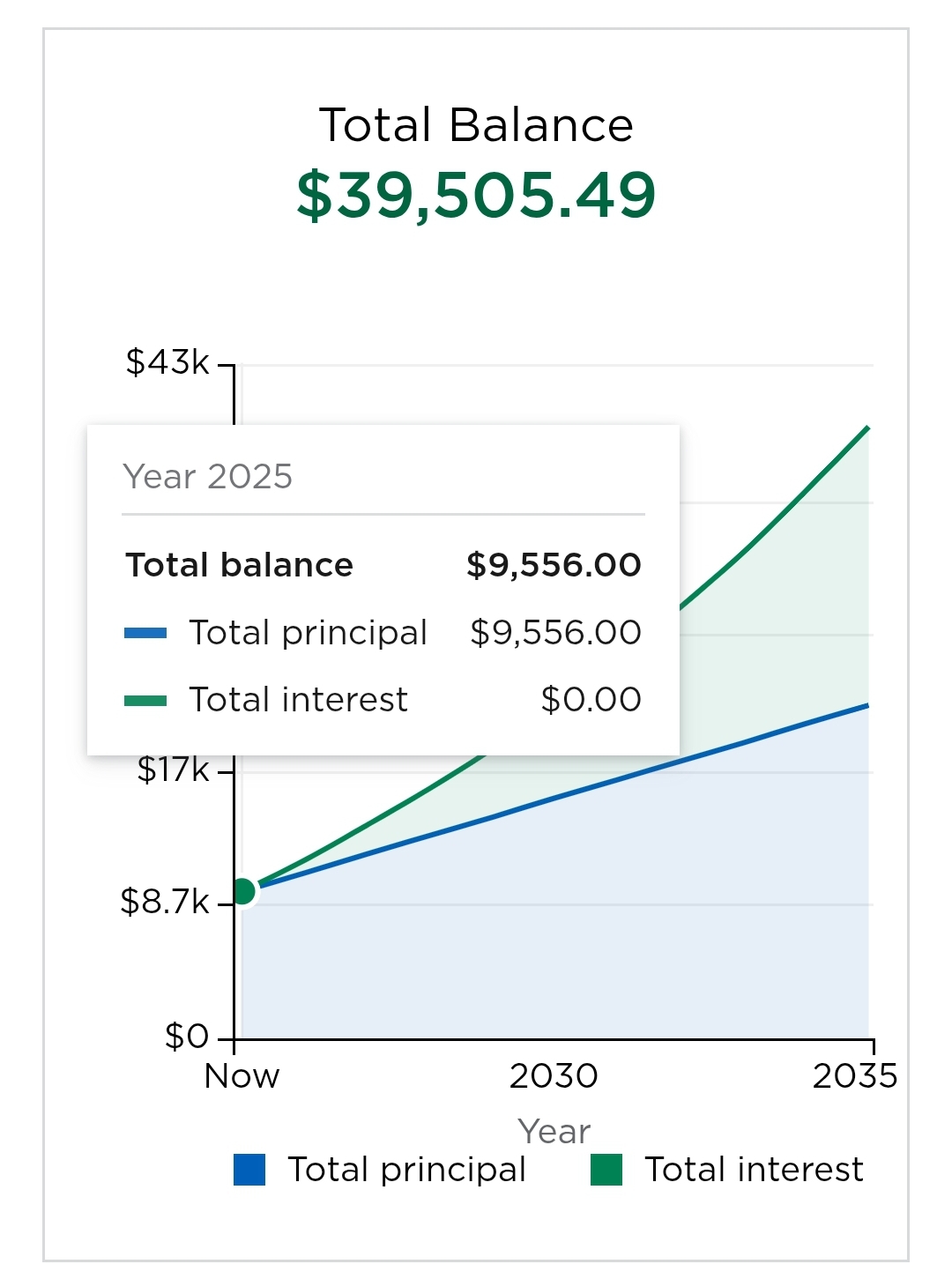Click the $8.7k y-axis label
This screenshot has width=952, height=1279.
(x=165, y=902)
